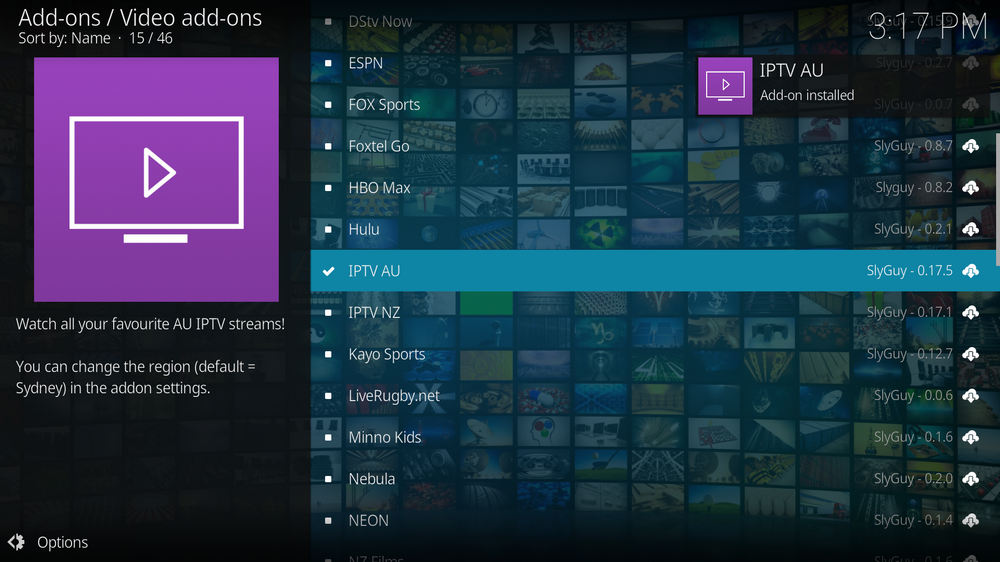
Task: Click the cloud download icon for Hulu
Action: [970, 230]
